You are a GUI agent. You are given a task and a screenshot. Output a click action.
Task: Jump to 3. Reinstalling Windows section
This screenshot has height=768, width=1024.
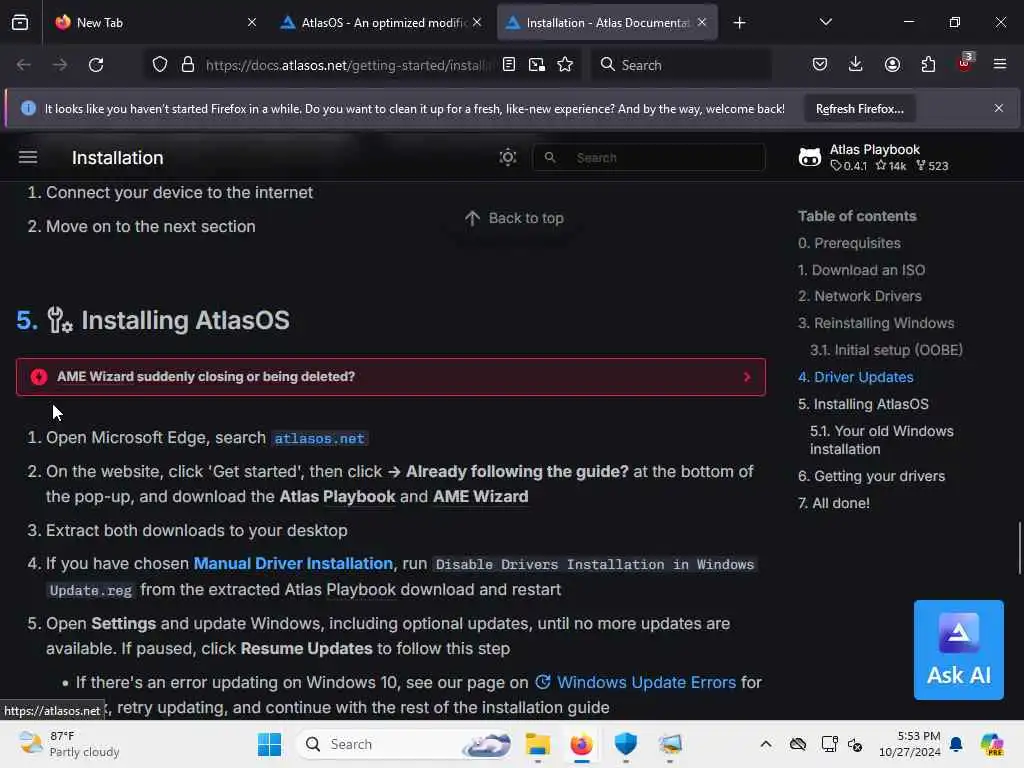point(876,323)
